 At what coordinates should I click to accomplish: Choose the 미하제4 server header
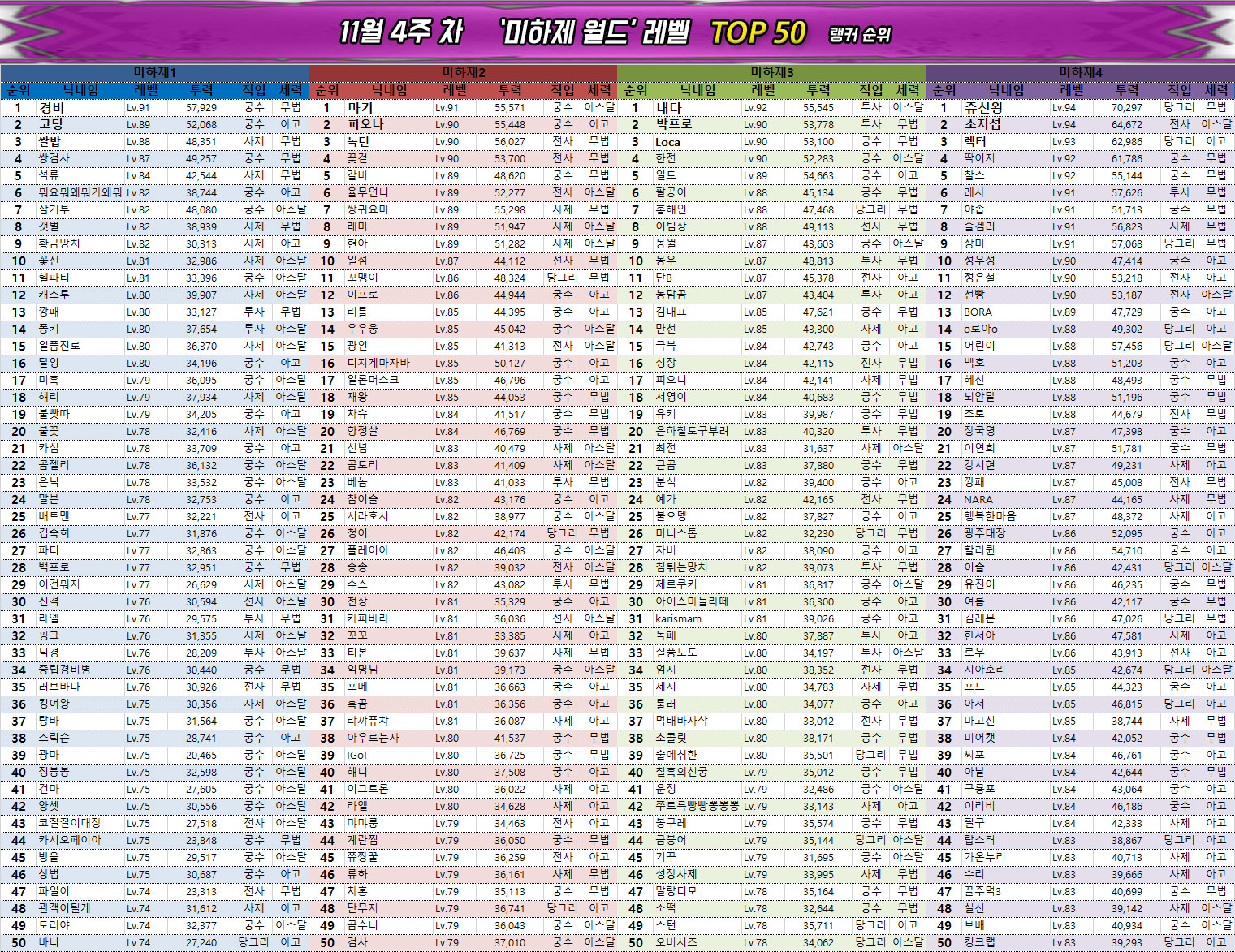1080,72
